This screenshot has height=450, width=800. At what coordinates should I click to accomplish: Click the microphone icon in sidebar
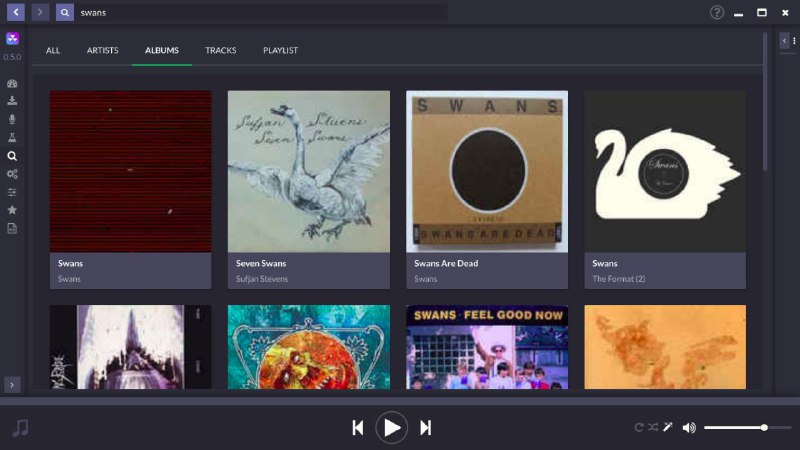(12, 119)
